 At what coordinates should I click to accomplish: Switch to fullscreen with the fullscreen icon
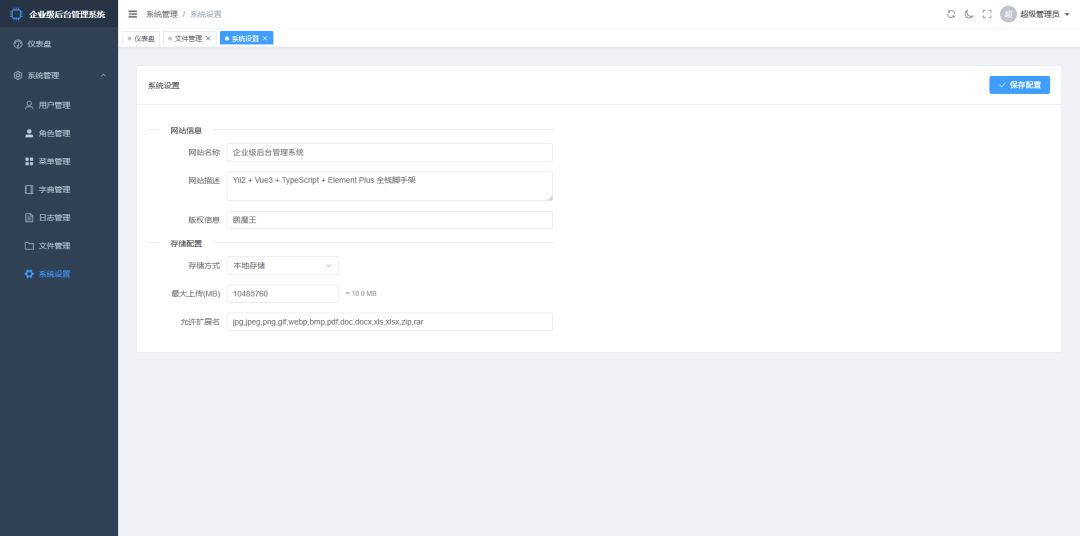[x=987, y=14]
